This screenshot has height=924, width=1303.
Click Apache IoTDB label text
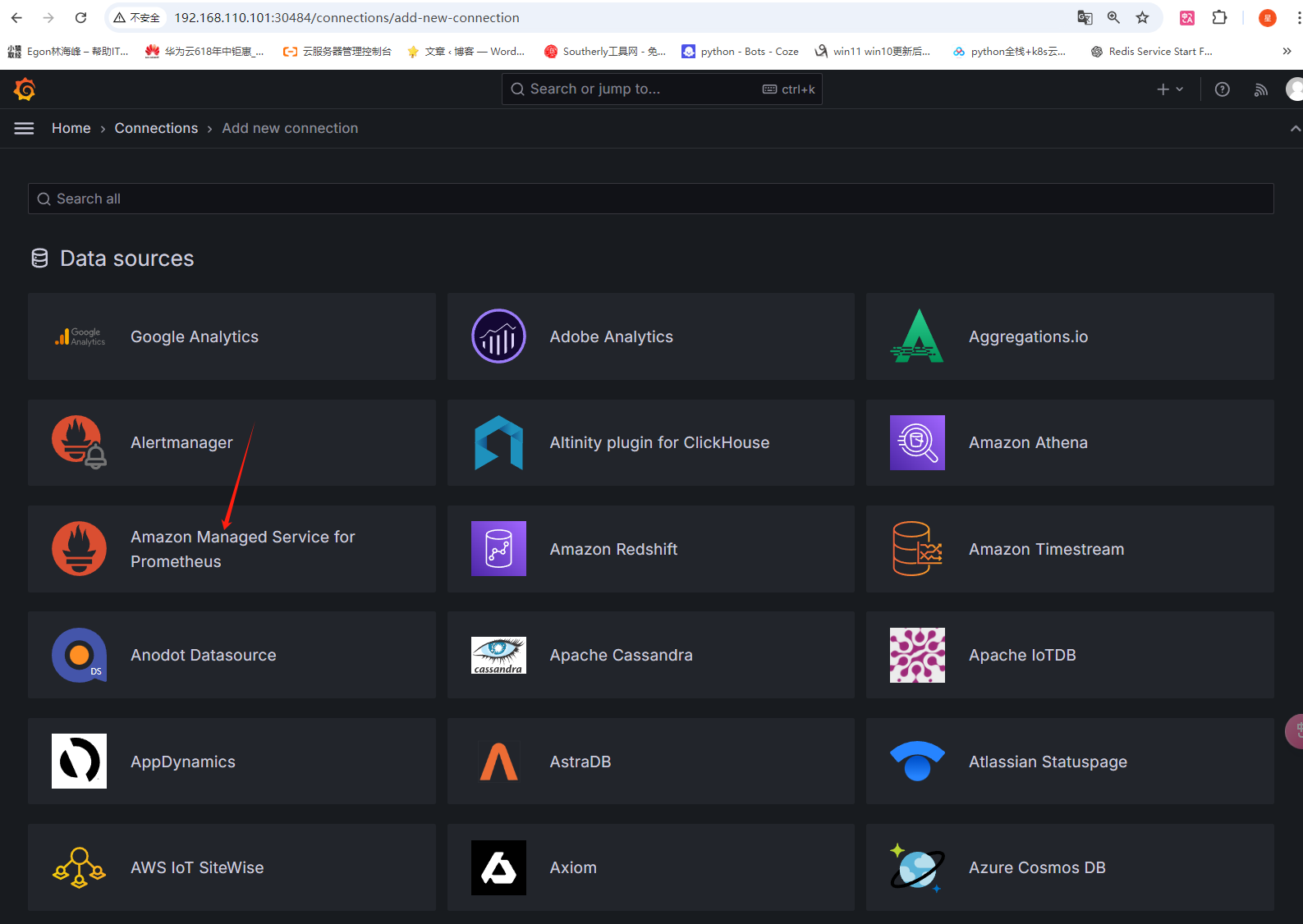[x=1022, y=655]
